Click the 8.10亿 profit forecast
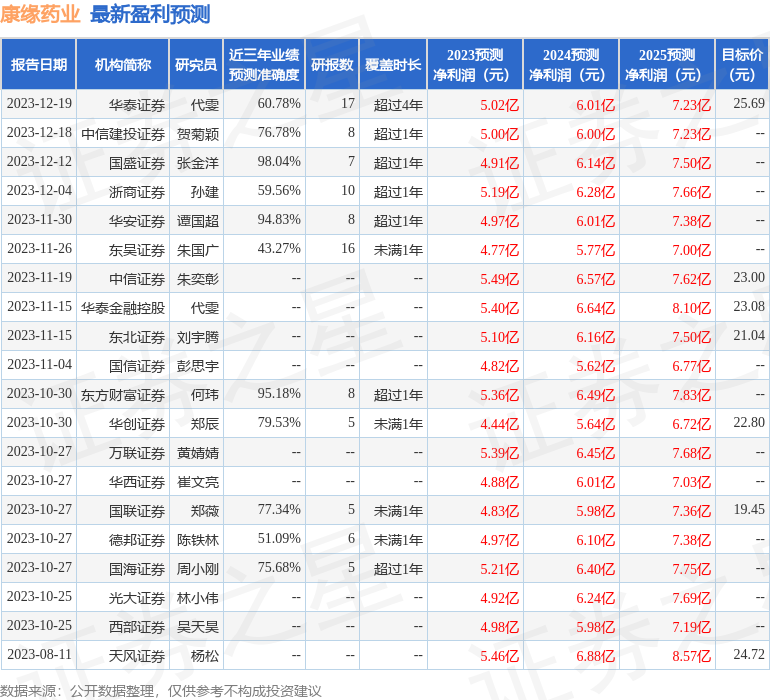770x700 pixels. 691,308
